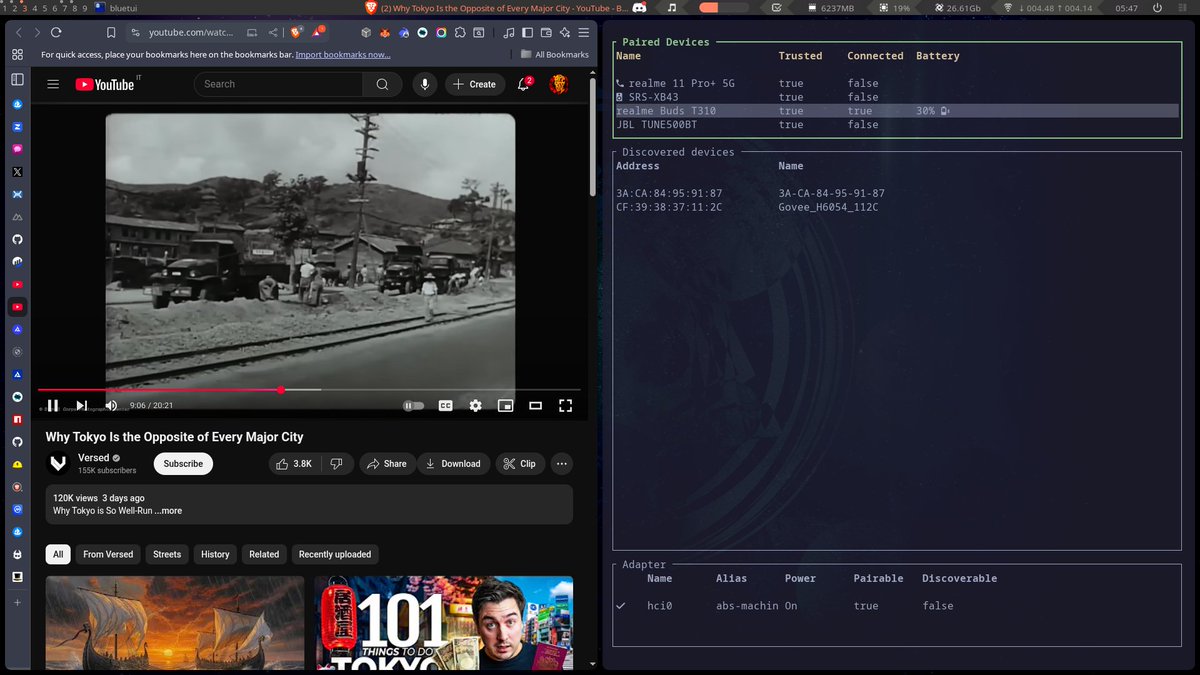Open video player settings gear
This screenshot has width=1200, height=675.
pos(476,405)
